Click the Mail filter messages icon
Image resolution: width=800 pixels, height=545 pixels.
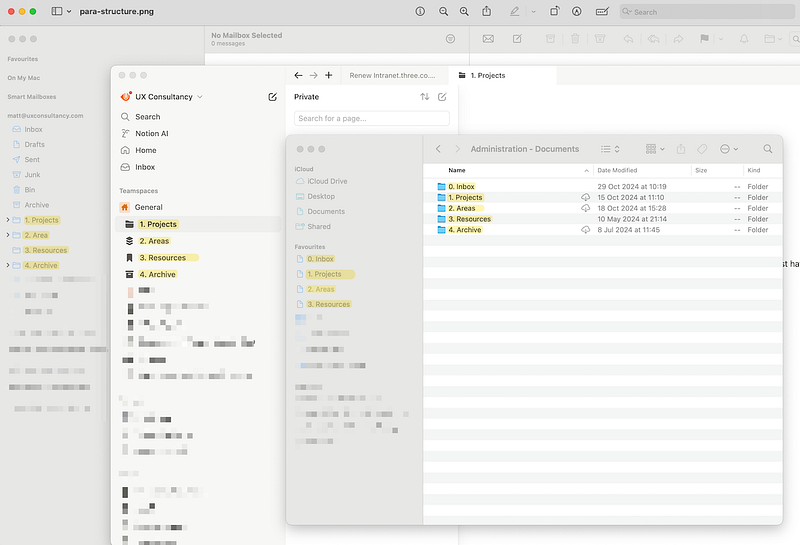click(450, 39)
